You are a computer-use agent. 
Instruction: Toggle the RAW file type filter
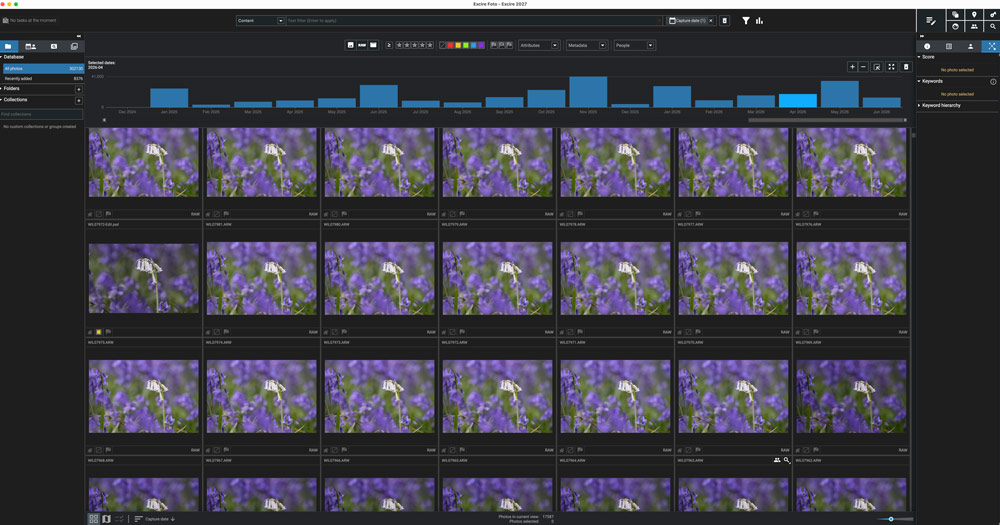[x=362, y=45]
